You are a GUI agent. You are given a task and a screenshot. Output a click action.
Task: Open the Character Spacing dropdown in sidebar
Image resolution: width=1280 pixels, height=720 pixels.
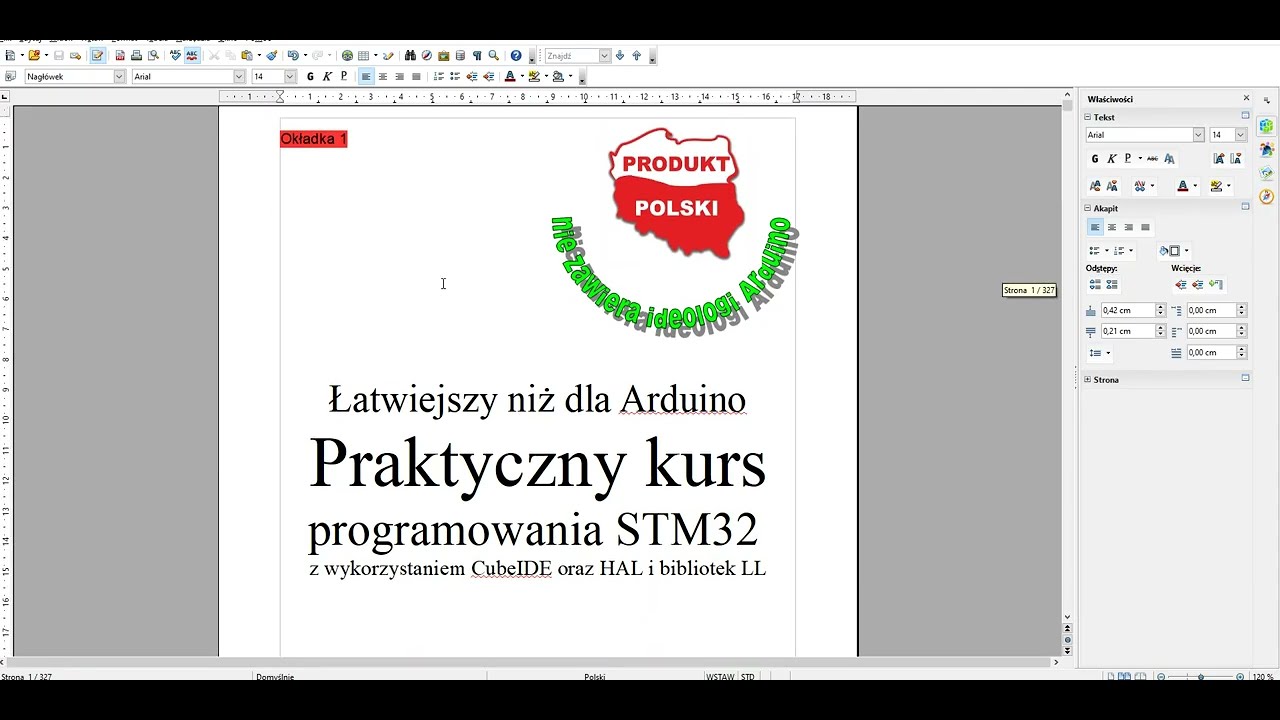1152,185
